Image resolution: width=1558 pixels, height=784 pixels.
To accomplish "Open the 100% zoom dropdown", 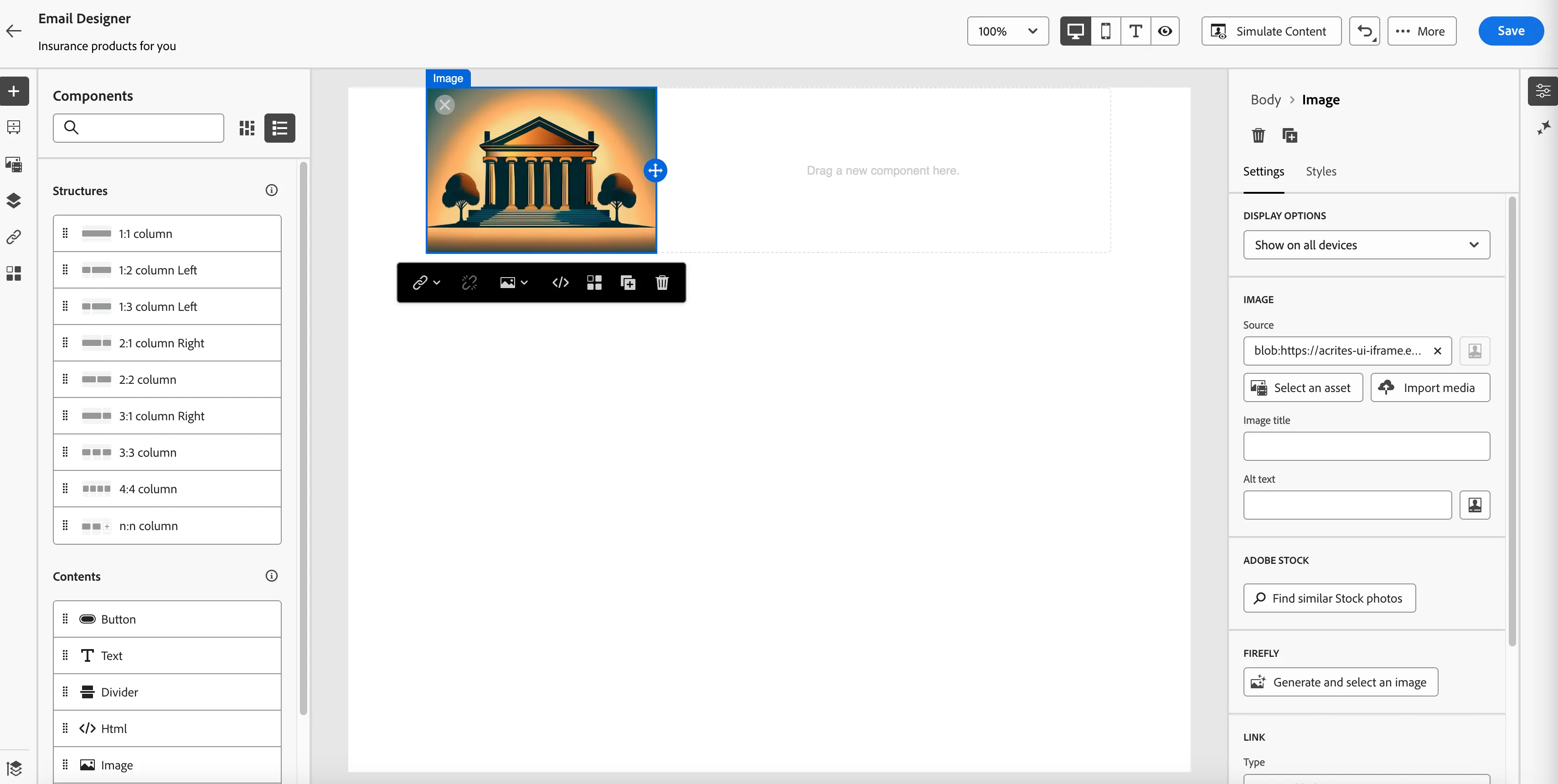I will point(1008,31).
